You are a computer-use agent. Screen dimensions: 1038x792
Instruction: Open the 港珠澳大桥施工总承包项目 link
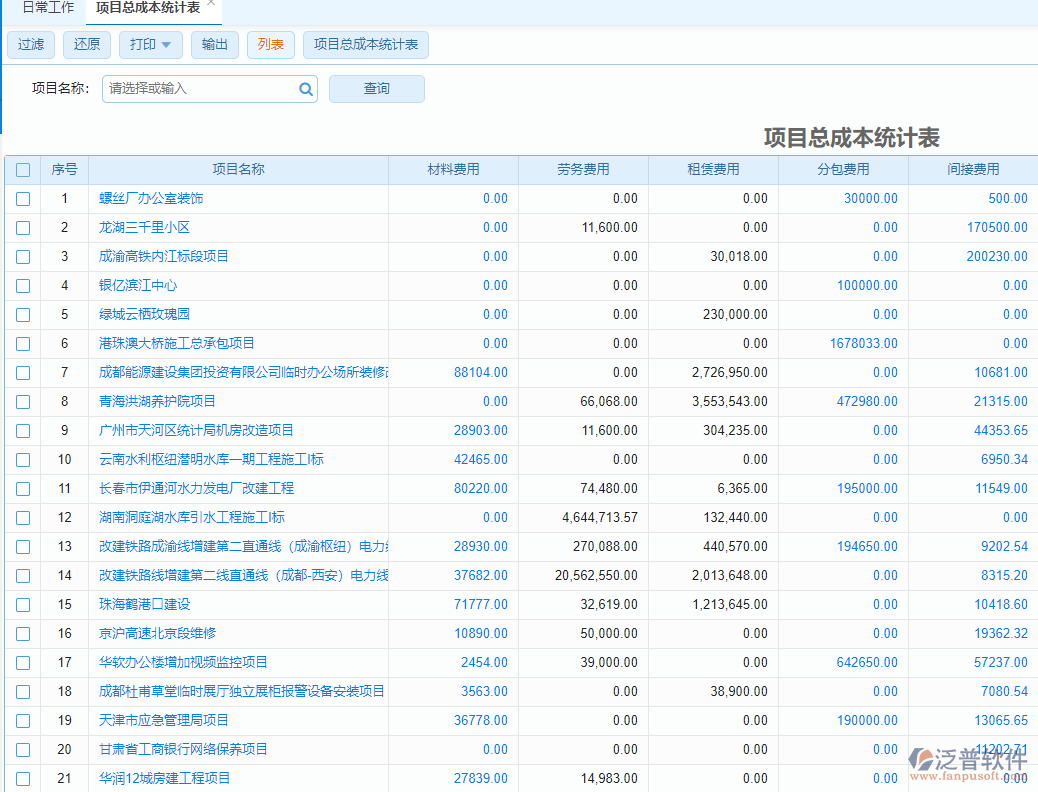178,343
